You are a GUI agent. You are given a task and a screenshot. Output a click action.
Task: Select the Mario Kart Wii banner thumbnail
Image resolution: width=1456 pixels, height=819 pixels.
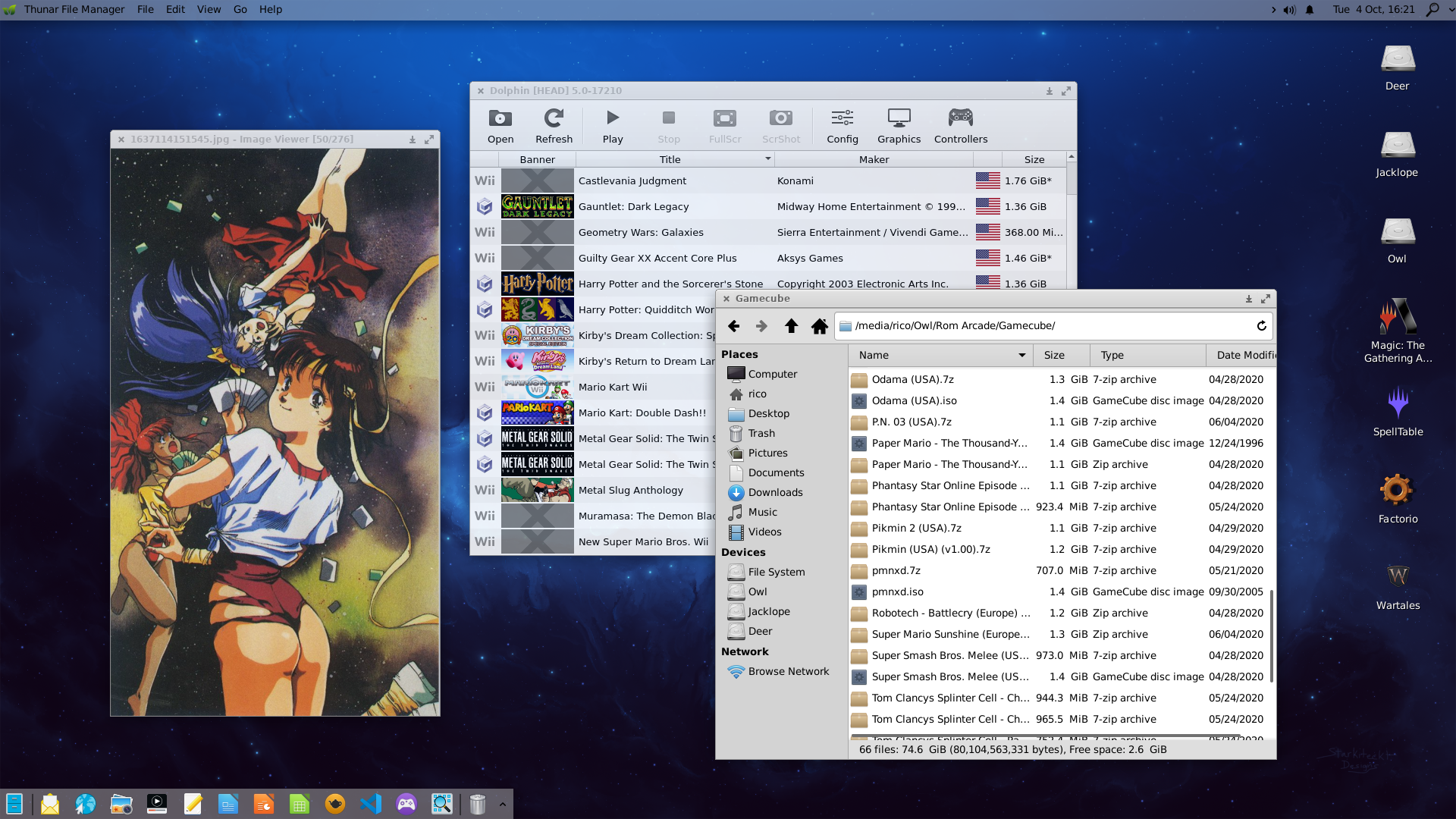(x=537, y=387)
